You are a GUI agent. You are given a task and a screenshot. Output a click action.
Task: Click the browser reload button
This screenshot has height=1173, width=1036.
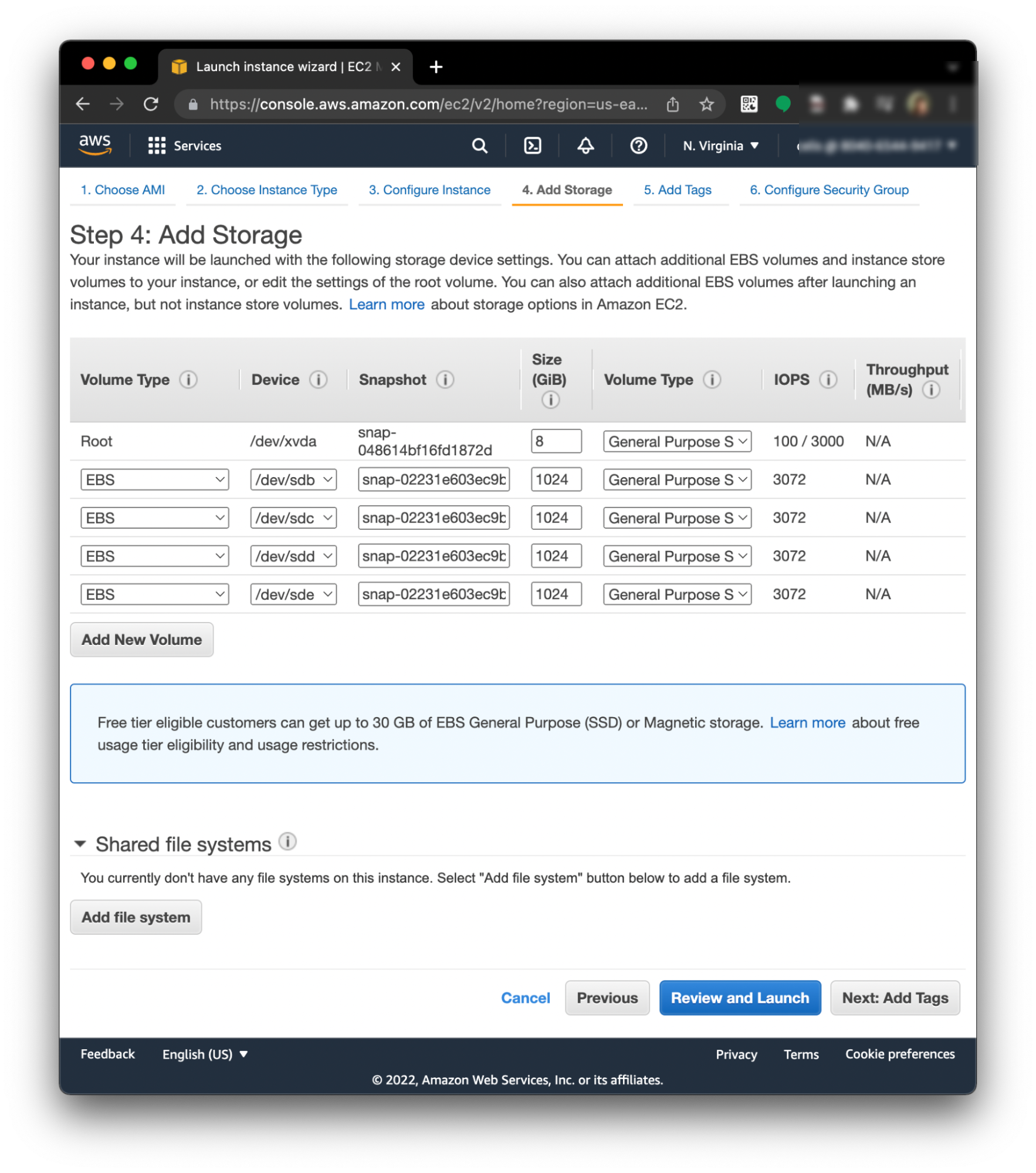click(x=151, y=104)
